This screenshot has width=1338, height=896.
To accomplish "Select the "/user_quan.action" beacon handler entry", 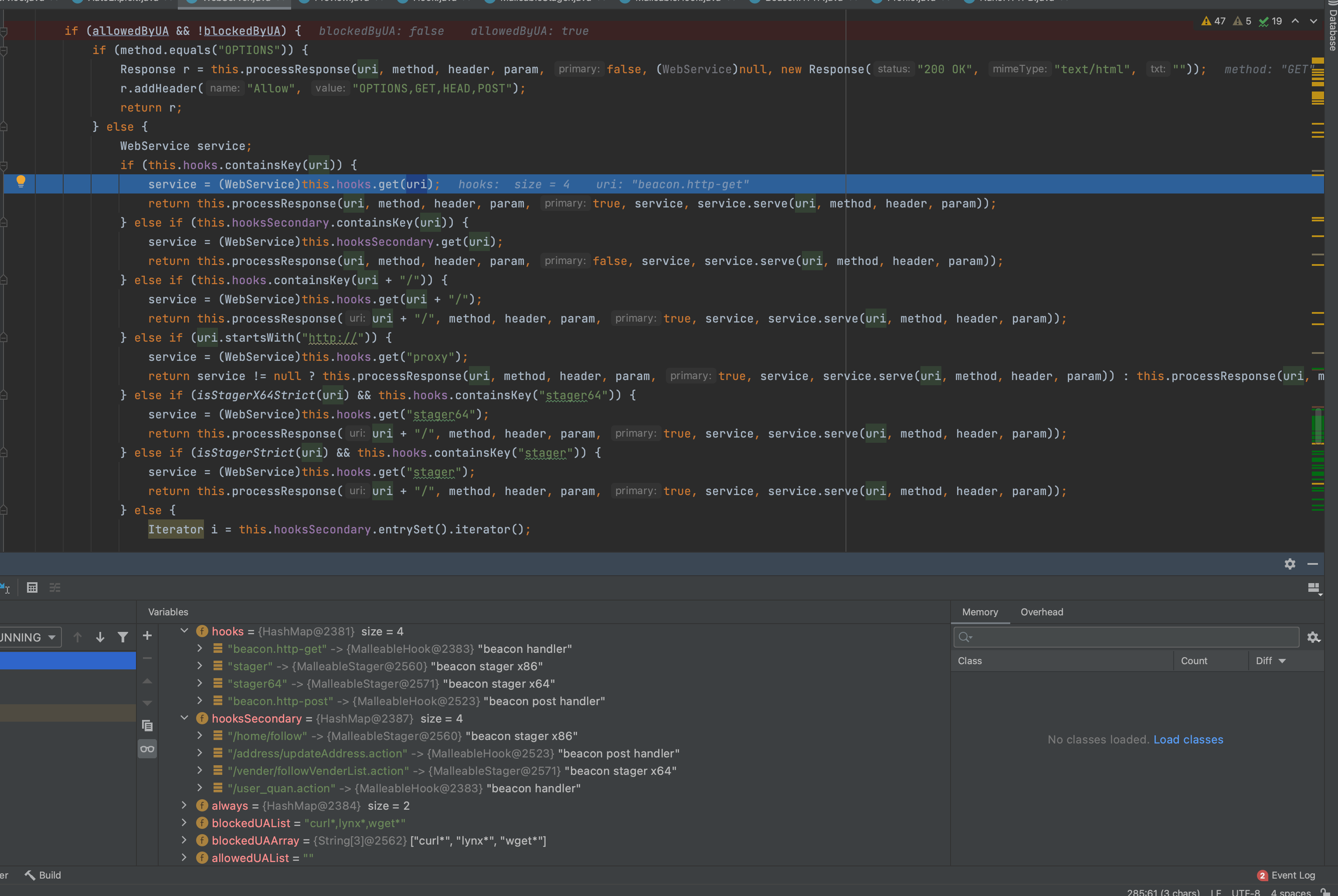I will [x=404, y=788].
